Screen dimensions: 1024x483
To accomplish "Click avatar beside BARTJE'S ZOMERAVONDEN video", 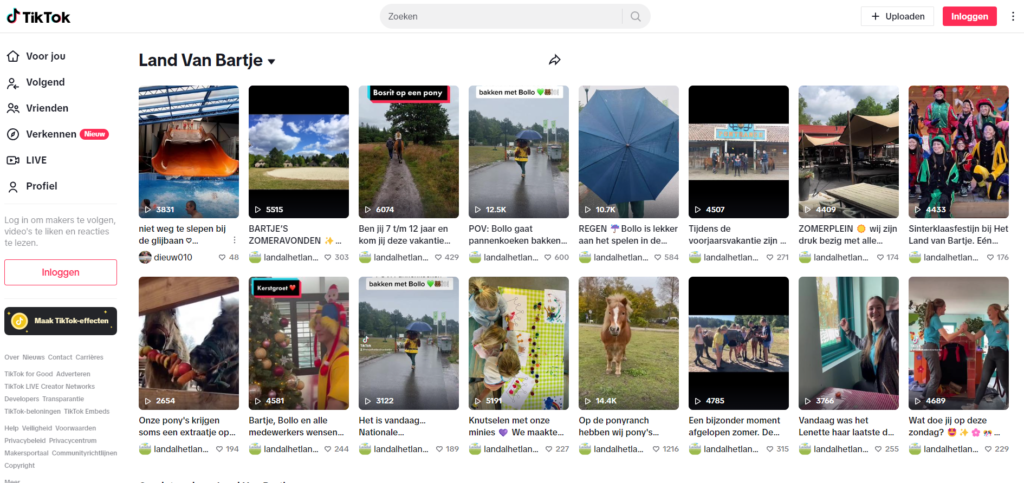I will point(255,257).
